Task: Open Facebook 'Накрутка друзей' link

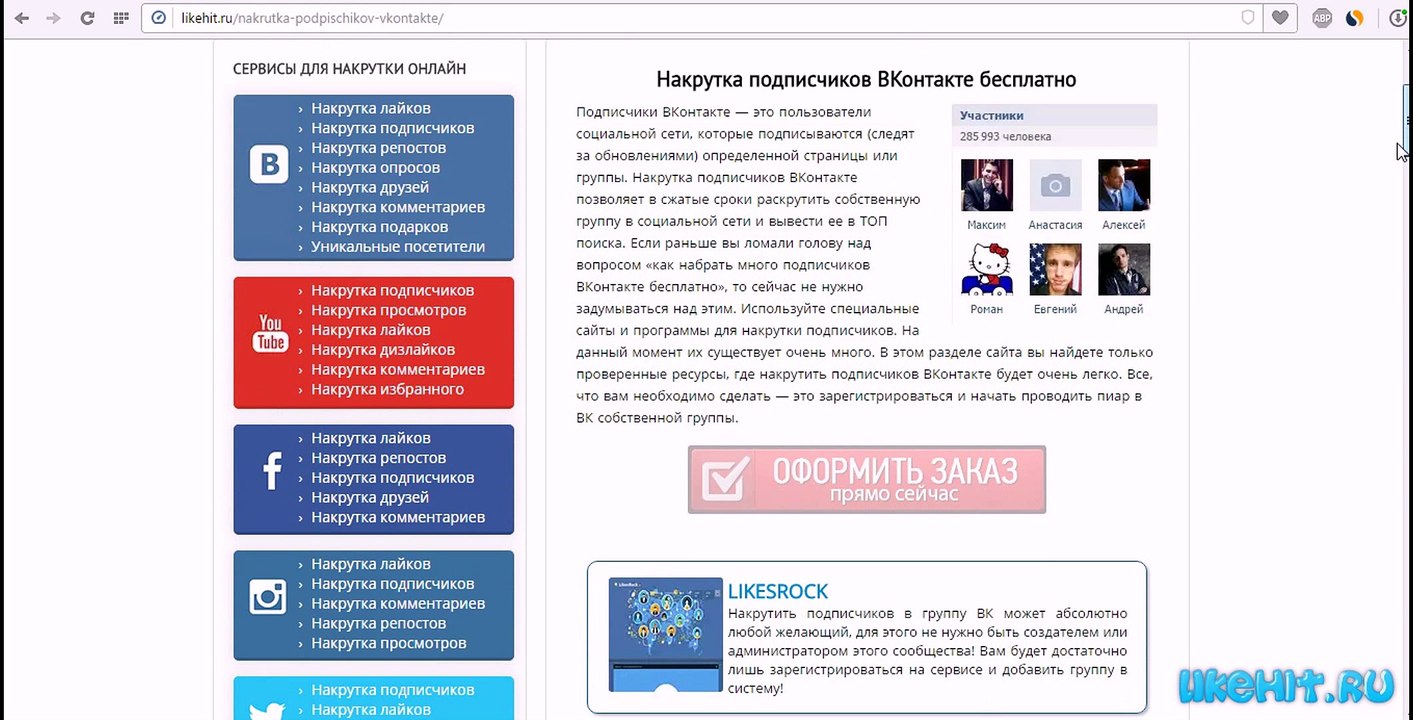Action: click(x=370, y=497)
